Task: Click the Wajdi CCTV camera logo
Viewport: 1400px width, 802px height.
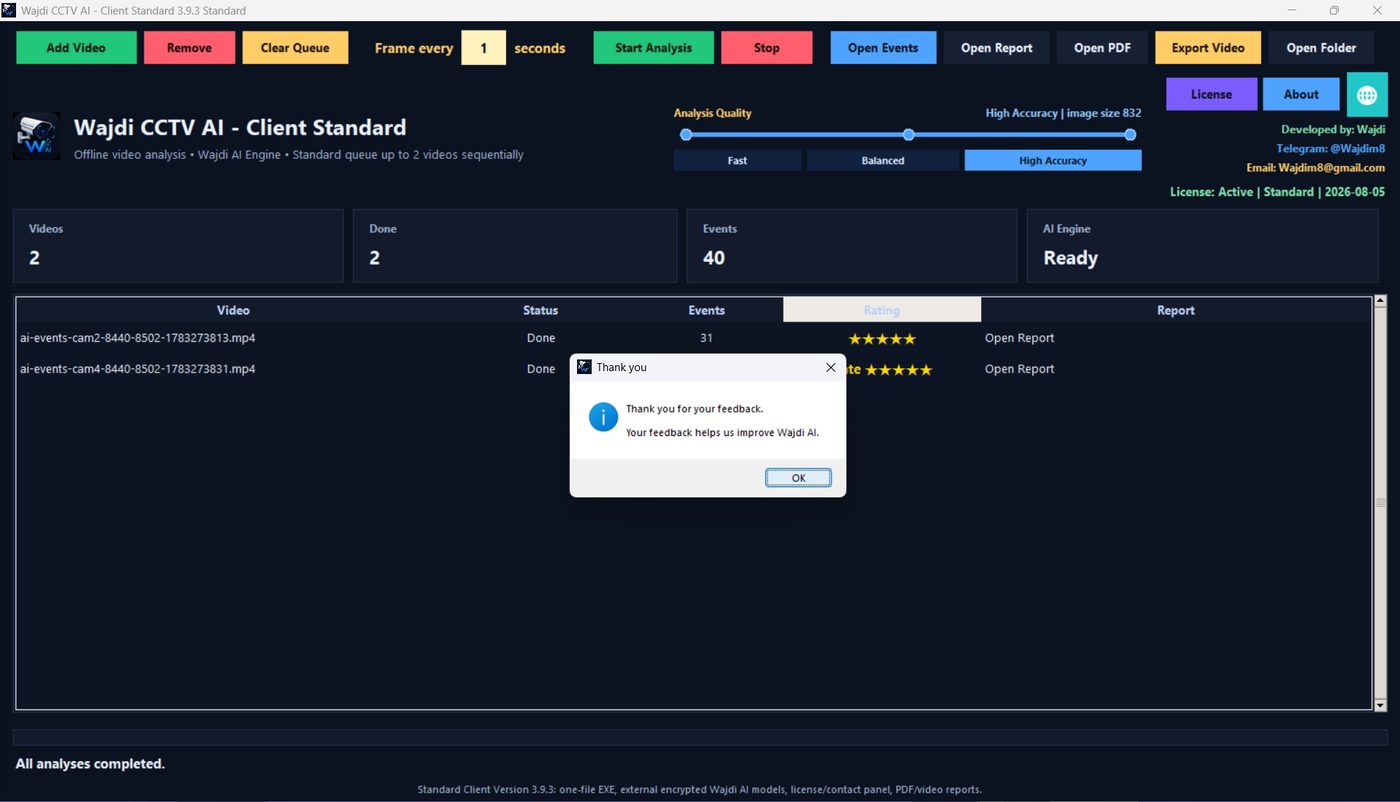Action: coord(36,136)
